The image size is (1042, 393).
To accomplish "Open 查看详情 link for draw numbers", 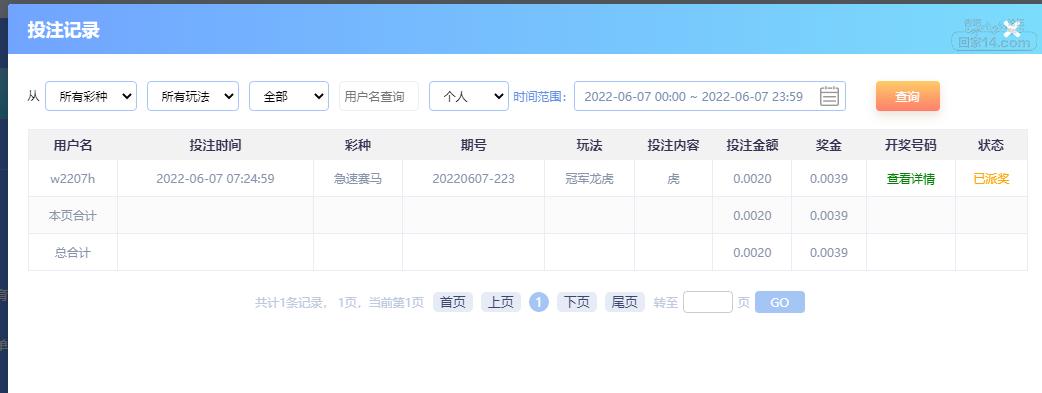I will coord(910,179).
